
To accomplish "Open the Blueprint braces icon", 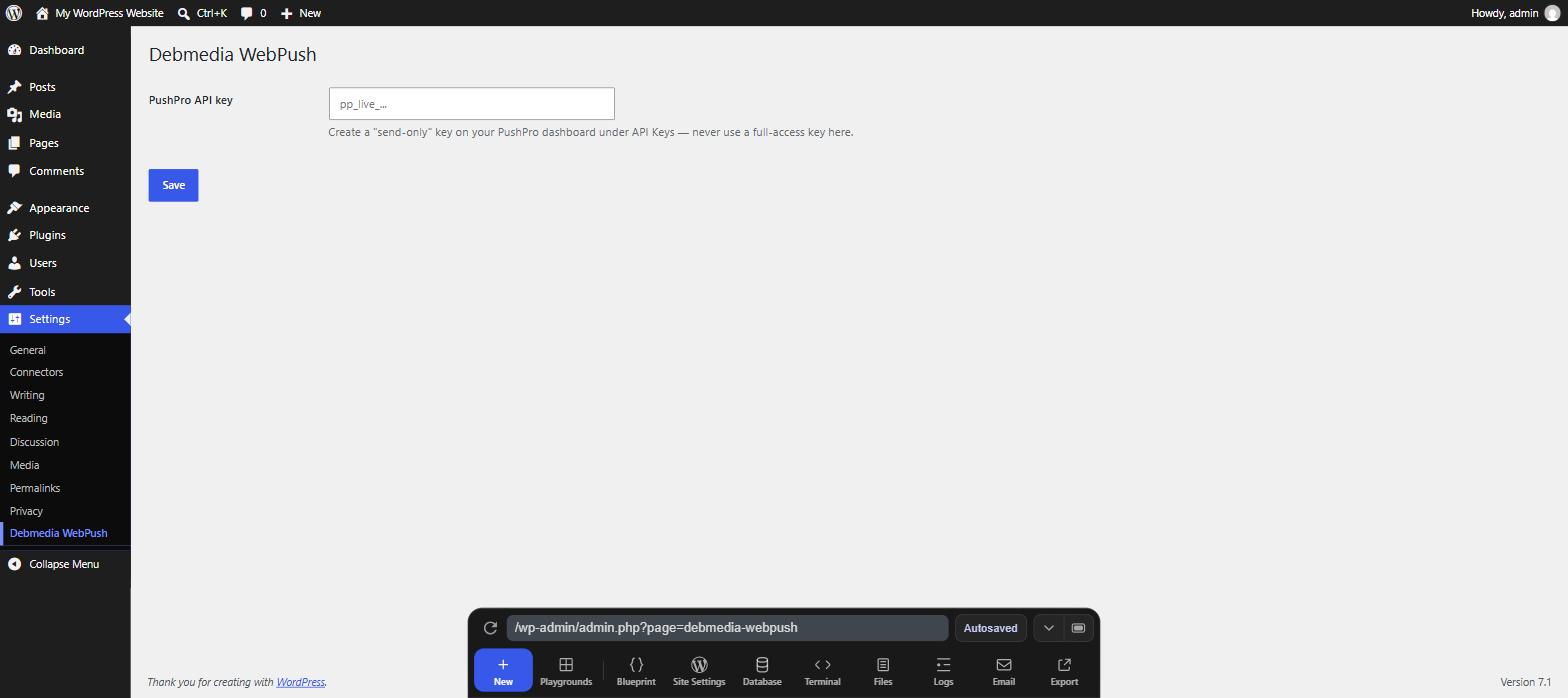I will click(636, 664).
